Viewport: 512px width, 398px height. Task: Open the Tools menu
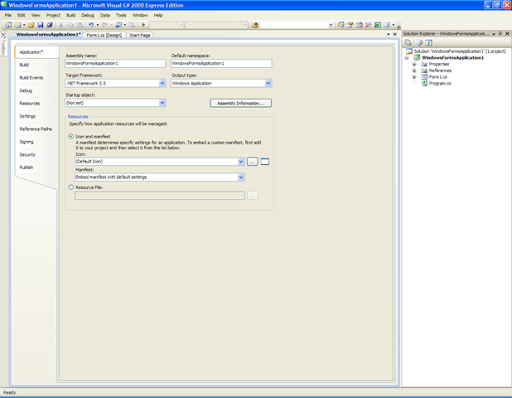point(121,15)
